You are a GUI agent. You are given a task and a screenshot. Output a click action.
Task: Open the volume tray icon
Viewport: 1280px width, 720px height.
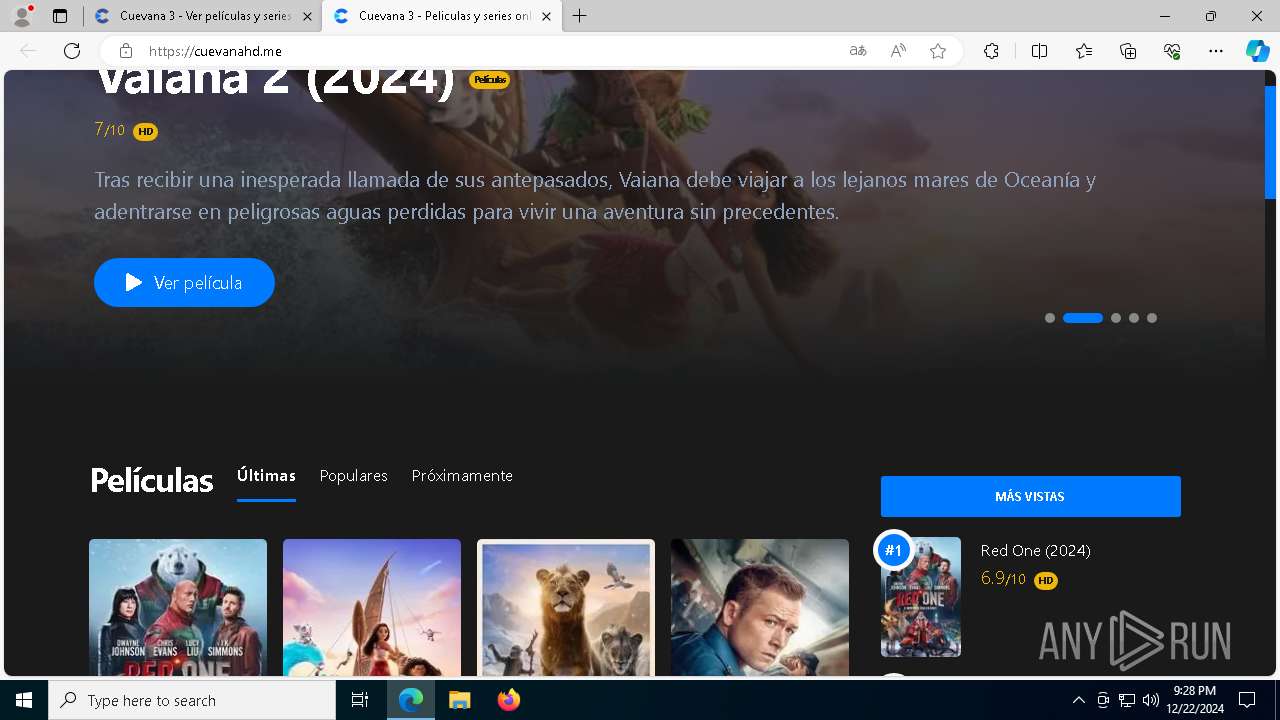point(1150,700)
